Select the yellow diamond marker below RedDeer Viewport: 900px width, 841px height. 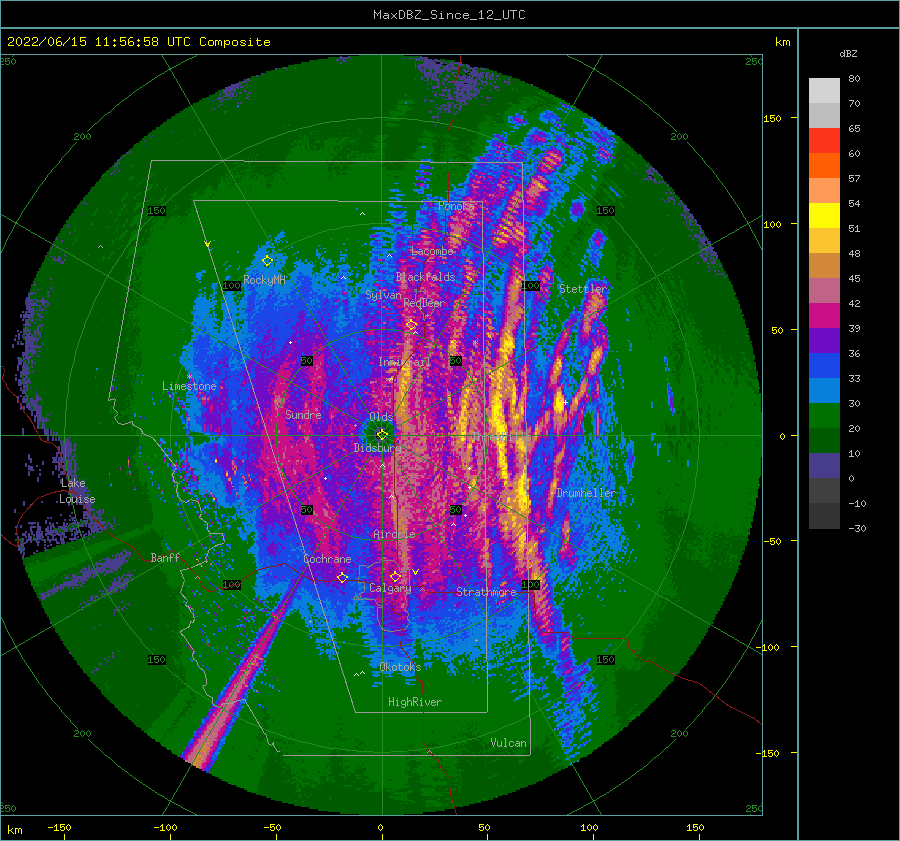tap(412, 325)
